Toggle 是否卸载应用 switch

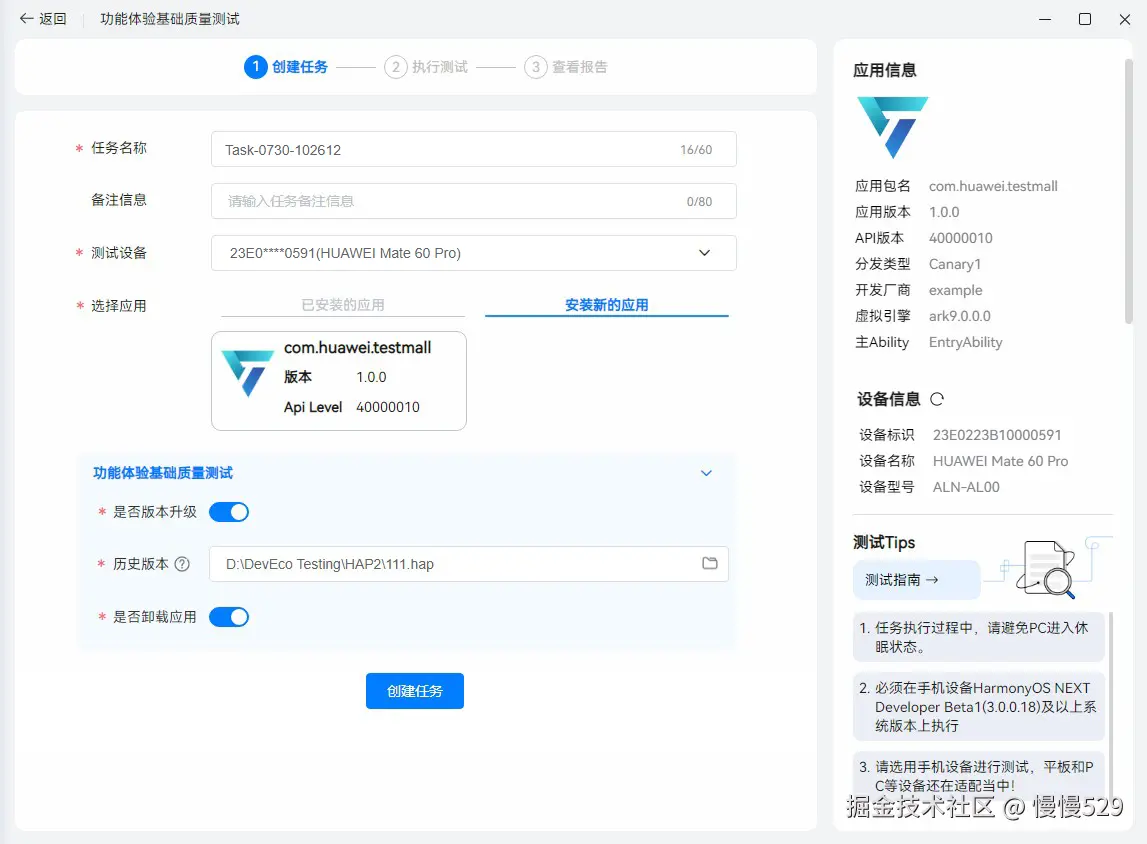229,617
